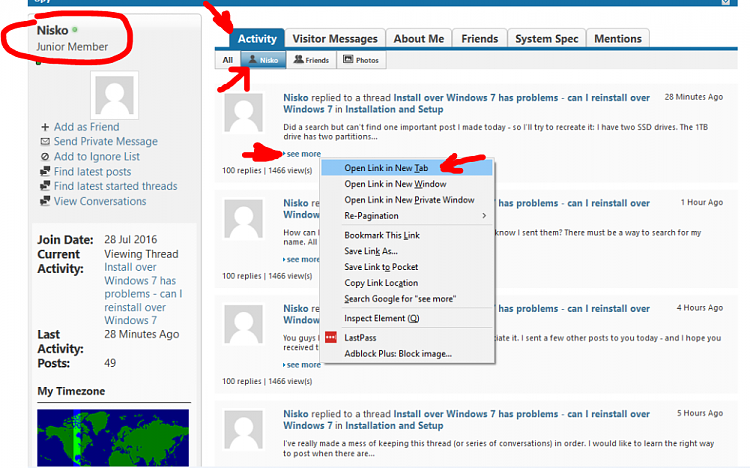Expand see more on 28 Minutes Ago post
Image resolution: width=750 pixels, height=468 pixels.
pos(302,154)
